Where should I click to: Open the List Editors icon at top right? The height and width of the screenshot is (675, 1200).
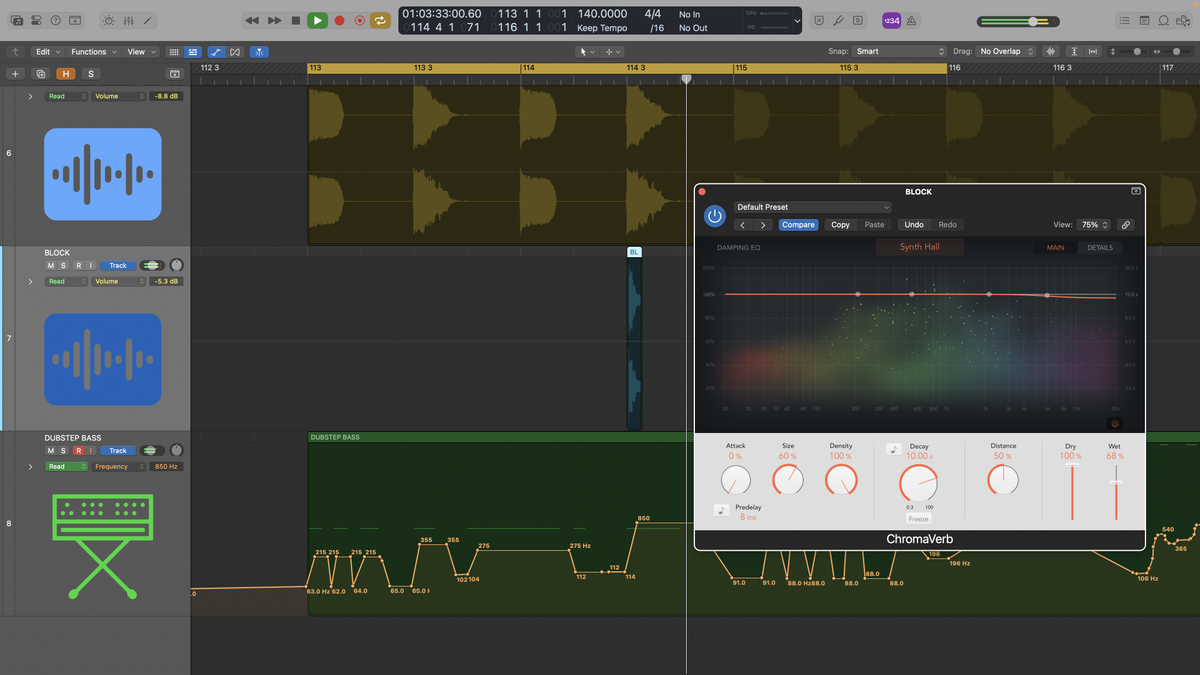point(1125,20)
